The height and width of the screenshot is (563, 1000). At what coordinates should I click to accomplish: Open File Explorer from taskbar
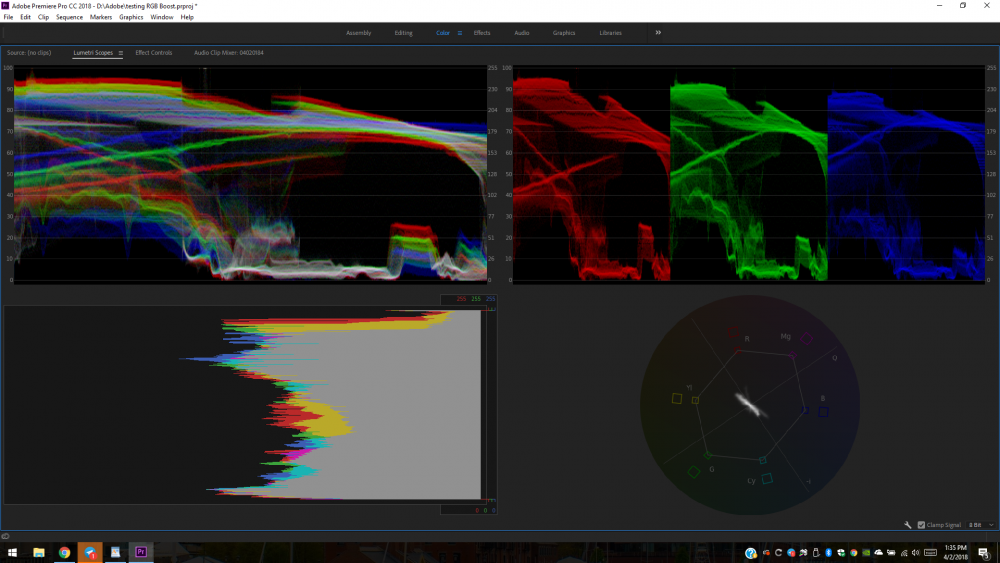pyautogui.click(x=39, y=552)
